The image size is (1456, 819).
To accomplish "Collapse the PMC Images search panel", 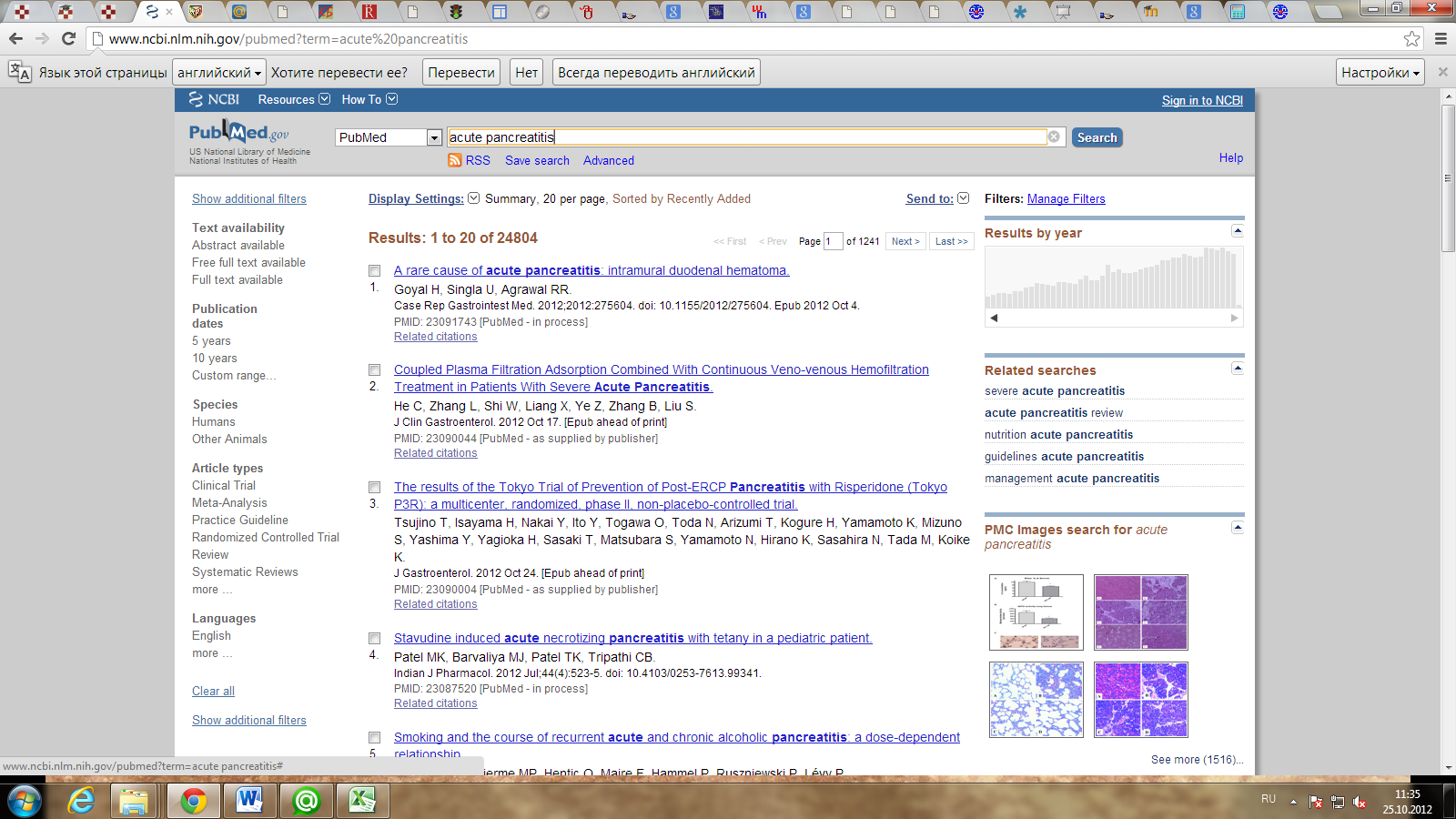I will point(1238,527).
